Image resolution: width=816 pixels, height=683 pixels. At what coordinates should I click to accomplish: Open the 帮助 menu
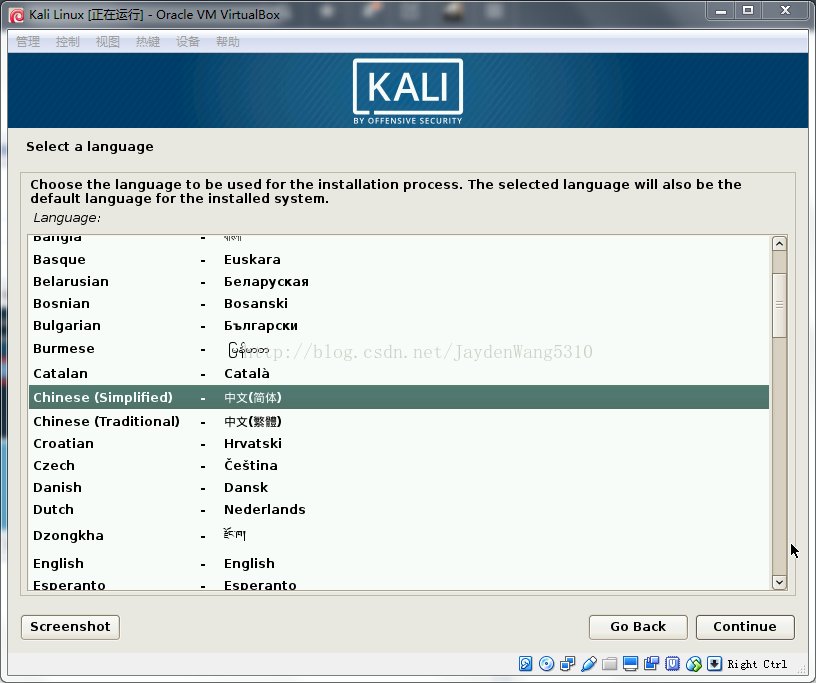(x=228, y=42)
